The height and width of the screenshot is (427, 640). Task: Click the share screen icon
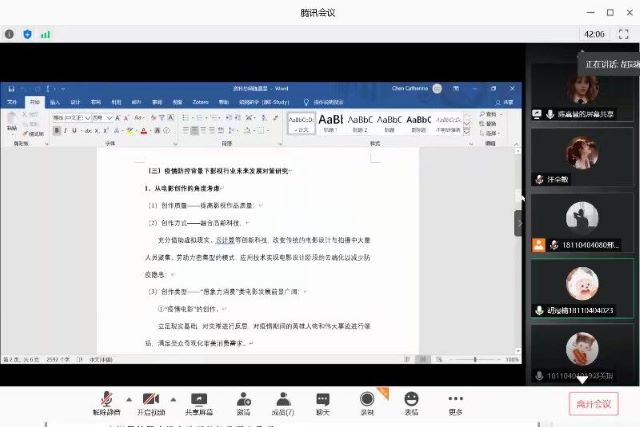(x=198, y=400)
